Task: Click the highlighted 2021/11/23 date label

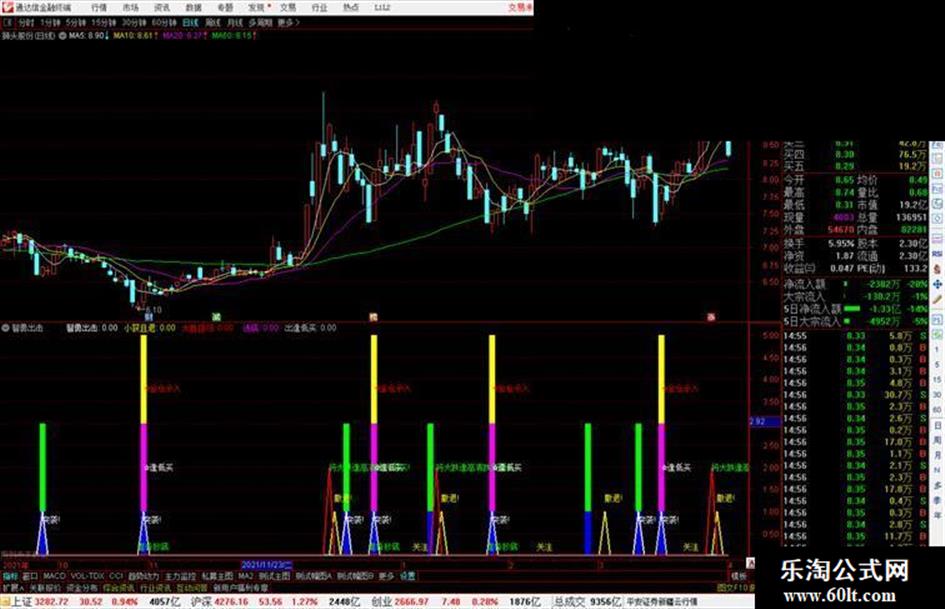Action: 267,565
